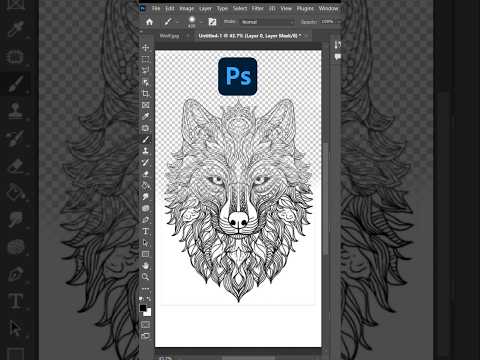This screenshot has height=360, width=480.
Task: Click the foreground color swatch
Action: tap(143, 307)
